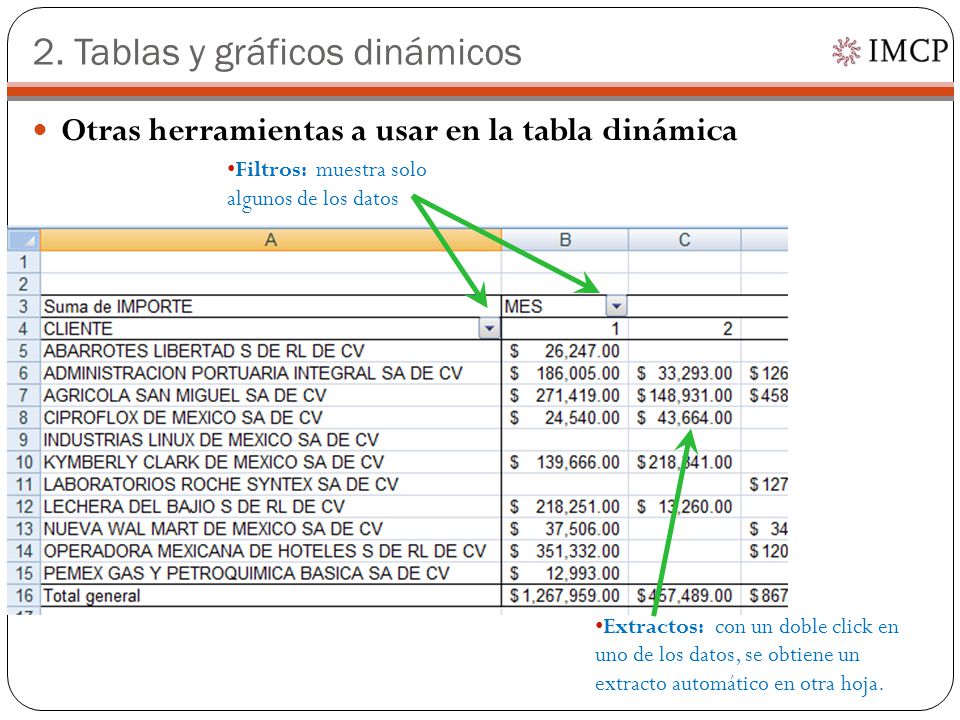
Task: Select row 1 header
Action: tap(23, 262)
